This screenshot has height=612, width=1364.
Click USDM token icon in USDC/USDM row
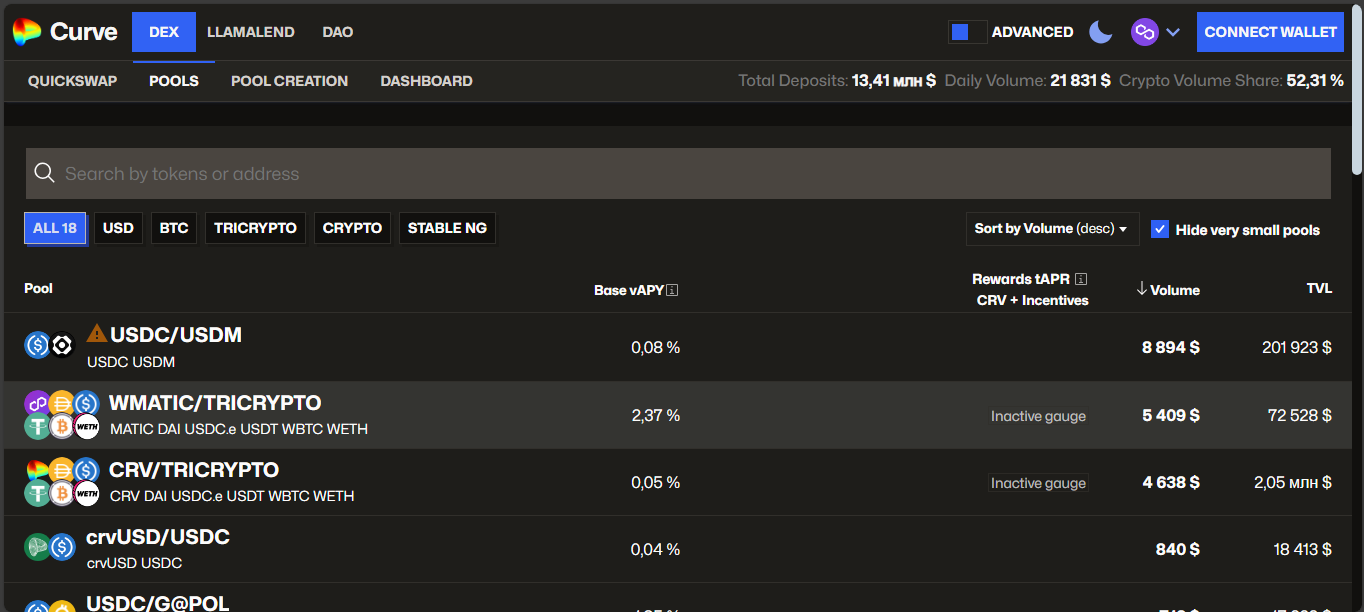point(62,345)
